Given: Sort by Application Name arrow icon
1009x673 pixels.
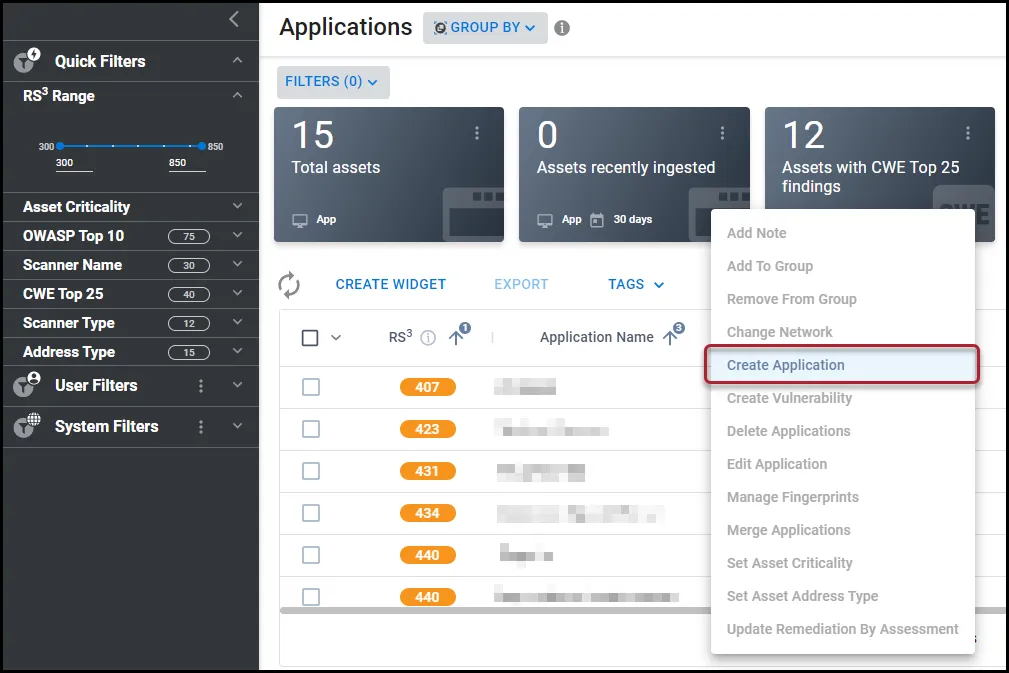Looking at the screenshot, I should [x=671, y=336].
